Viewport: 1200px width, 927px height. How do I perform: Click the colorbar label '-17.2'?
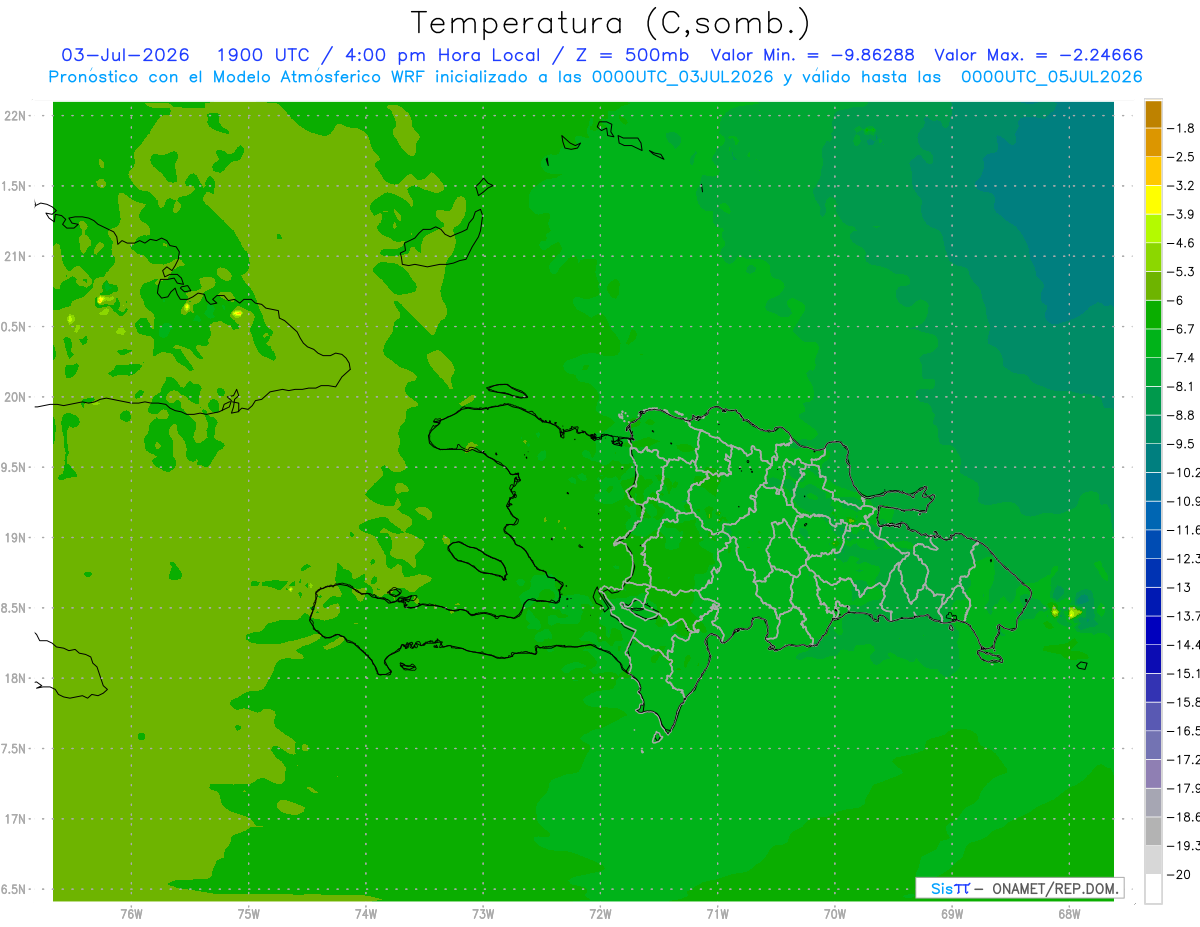[x=1186, y=759]
